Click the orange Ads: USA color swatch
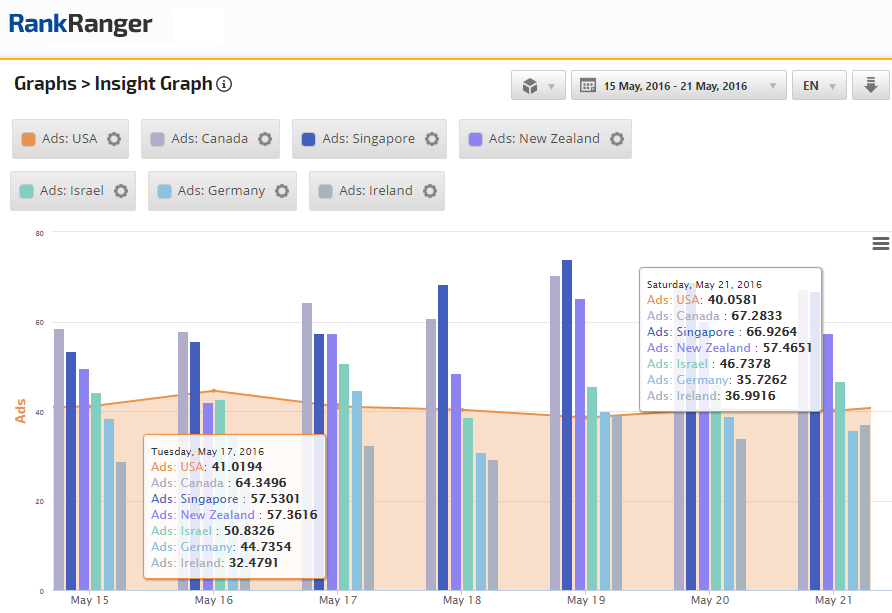The height and width of the screenshot is (613, 892). [29, 139]
